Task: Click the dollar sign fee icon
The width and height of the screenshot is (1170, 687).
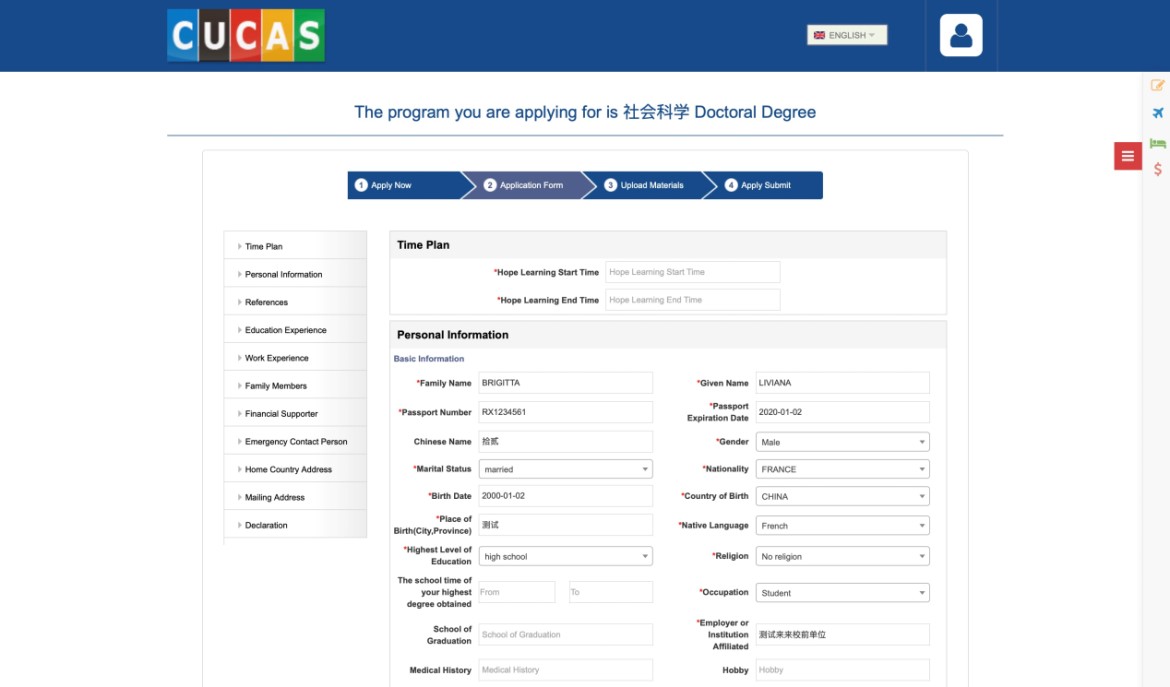Action: coord(1158,169)
